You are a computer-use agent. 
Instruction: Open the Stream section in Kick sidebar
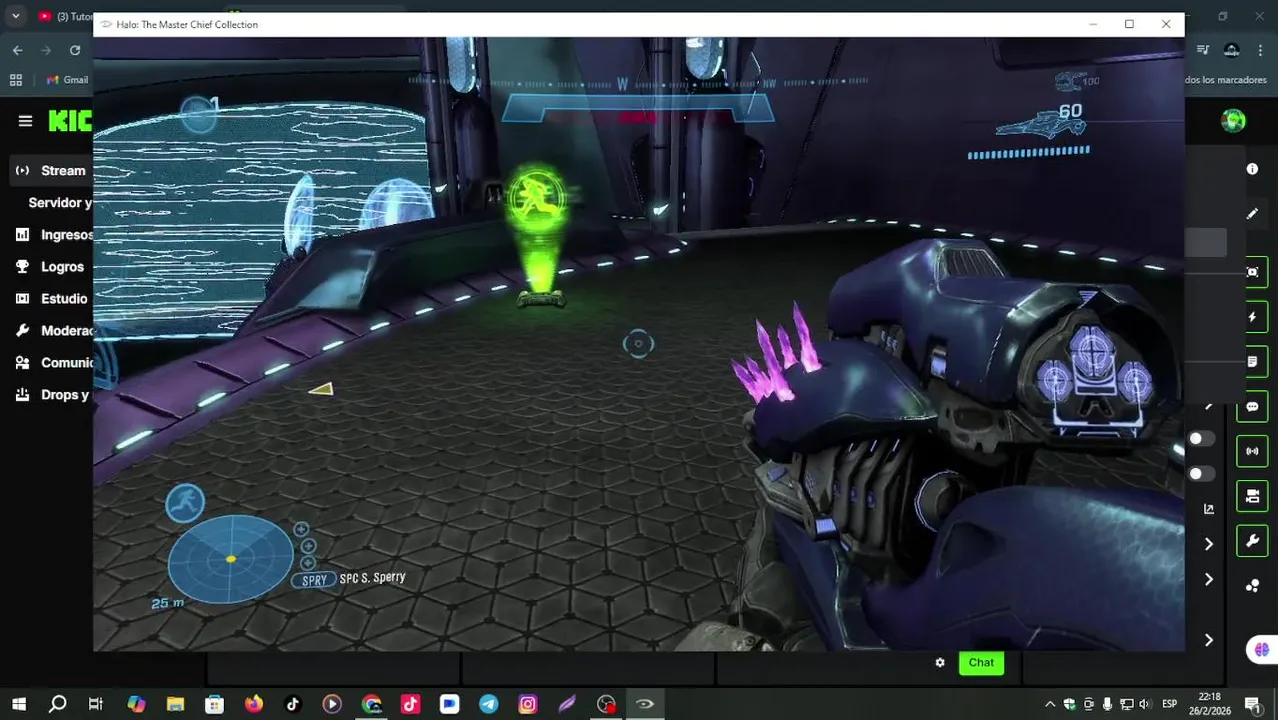click(50, 170)
